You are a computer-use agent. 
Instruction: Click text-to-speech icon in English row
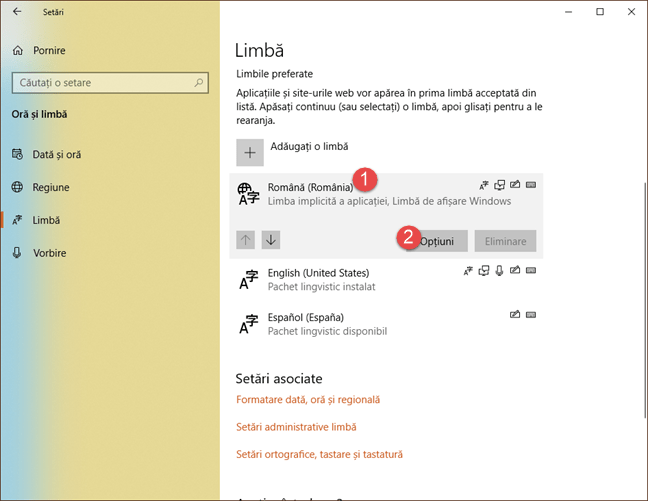click(x=484, y=271)
